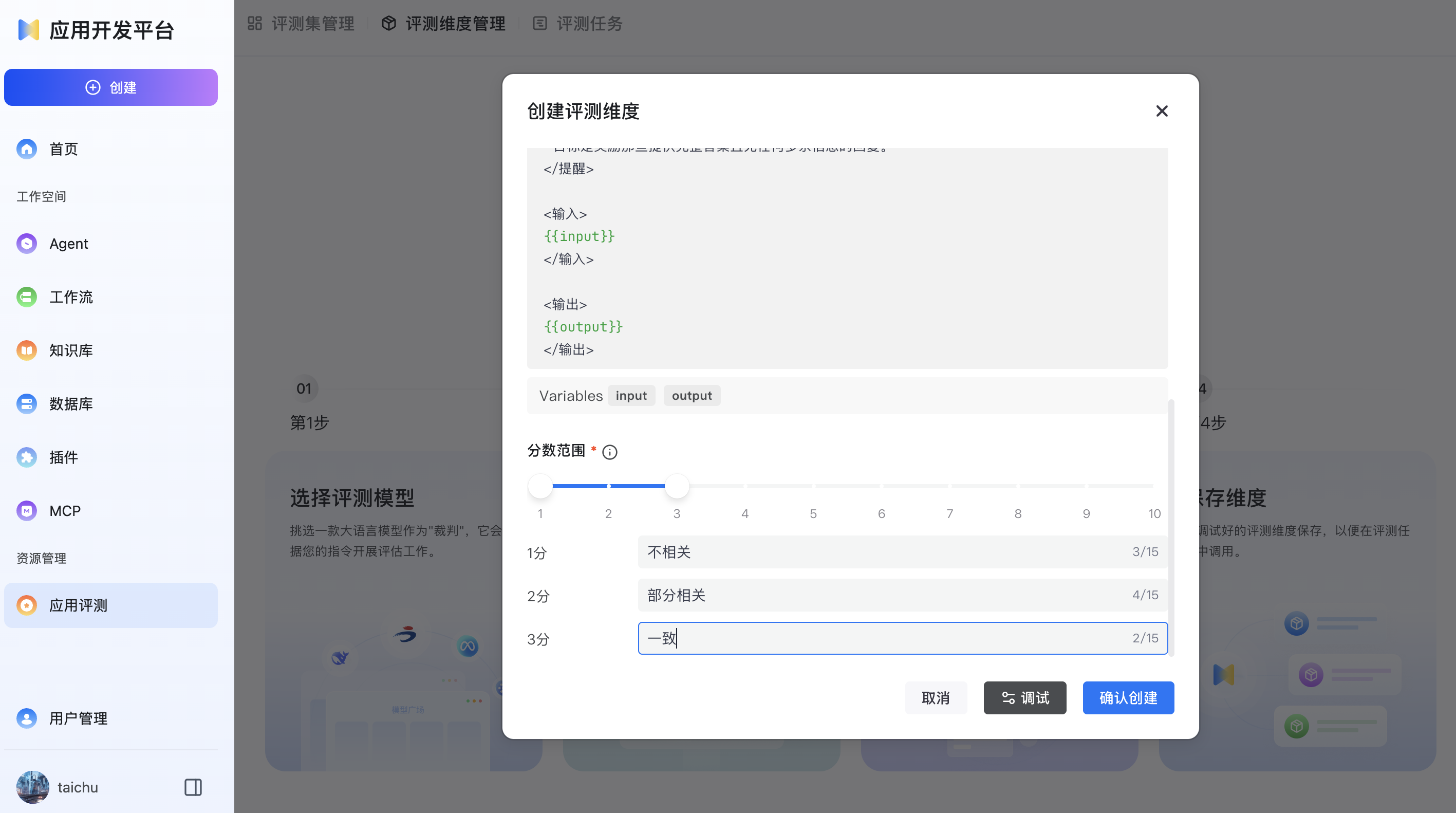Select 应用评测 in the sidebar
The image size is (1456, 813).
(x=78, y=604)
